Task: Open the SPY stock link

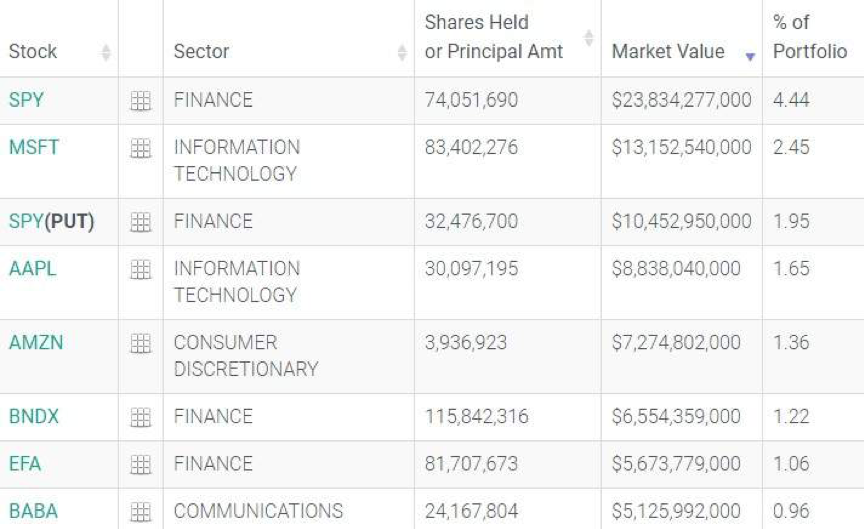Action: click(x=24, y=100)
